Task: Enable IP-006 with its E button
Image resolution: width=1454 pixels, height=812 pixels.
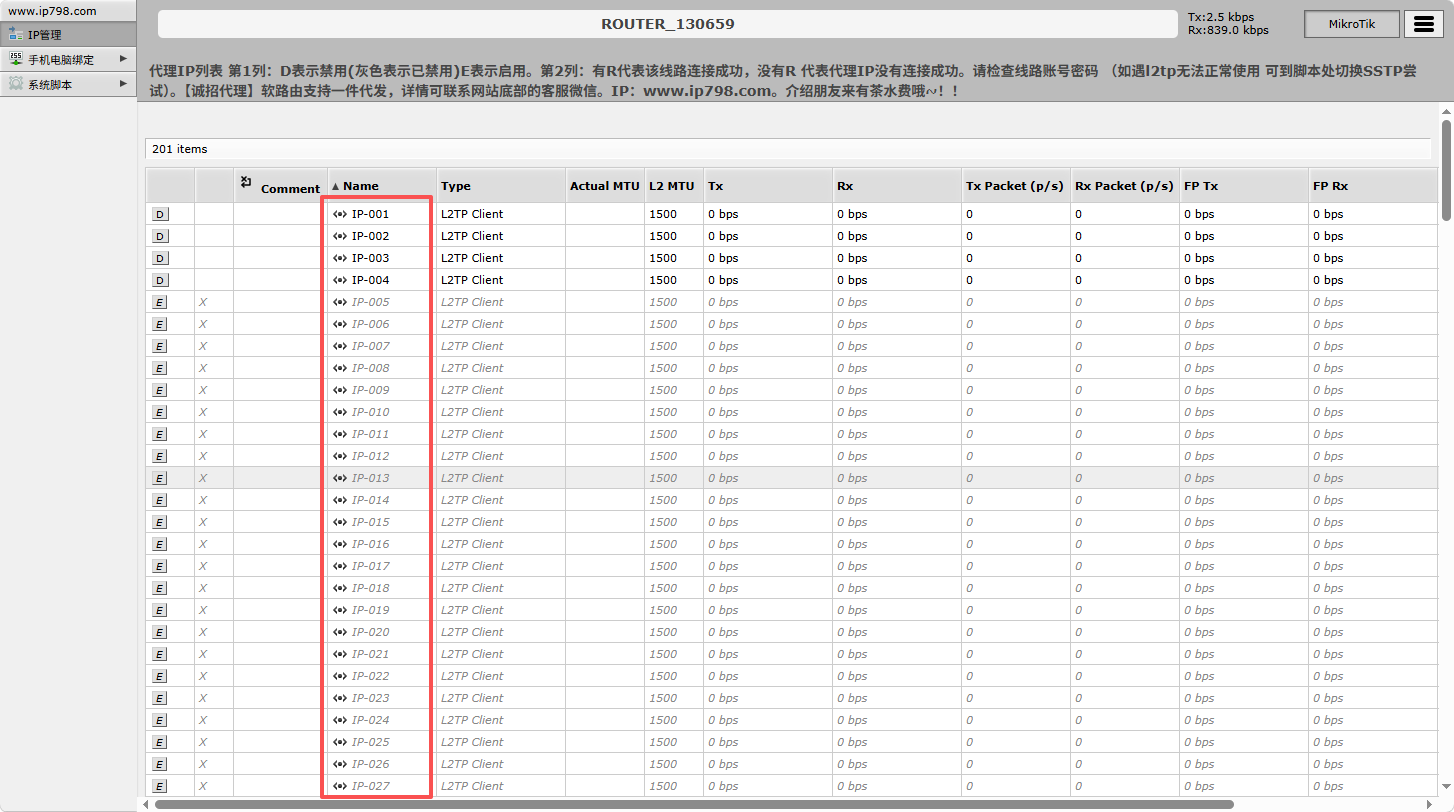Action: coord(160,324)
